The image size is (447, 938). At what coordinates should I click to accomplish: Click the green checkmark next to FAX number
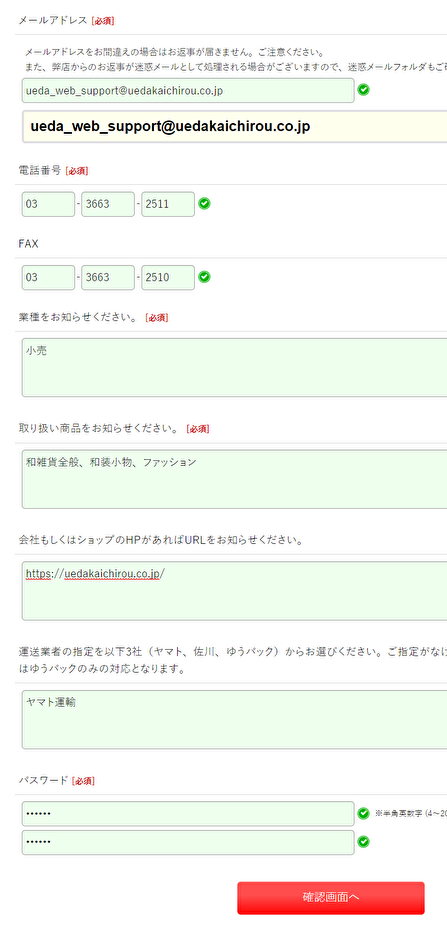(205, 277)
